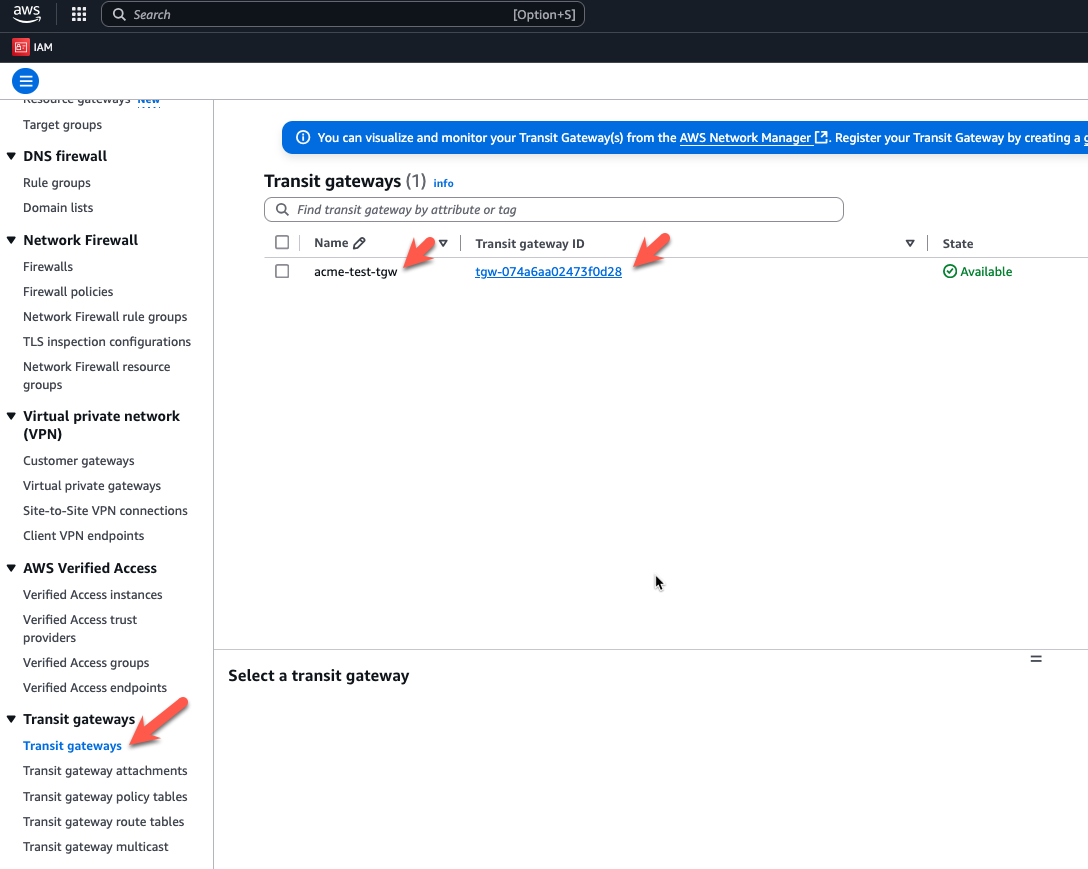Image resolution: width=1088 pixels, height=869 pixels.
Task: Click the pencil edit icon beside Name
Action: [x=360, y=243]
